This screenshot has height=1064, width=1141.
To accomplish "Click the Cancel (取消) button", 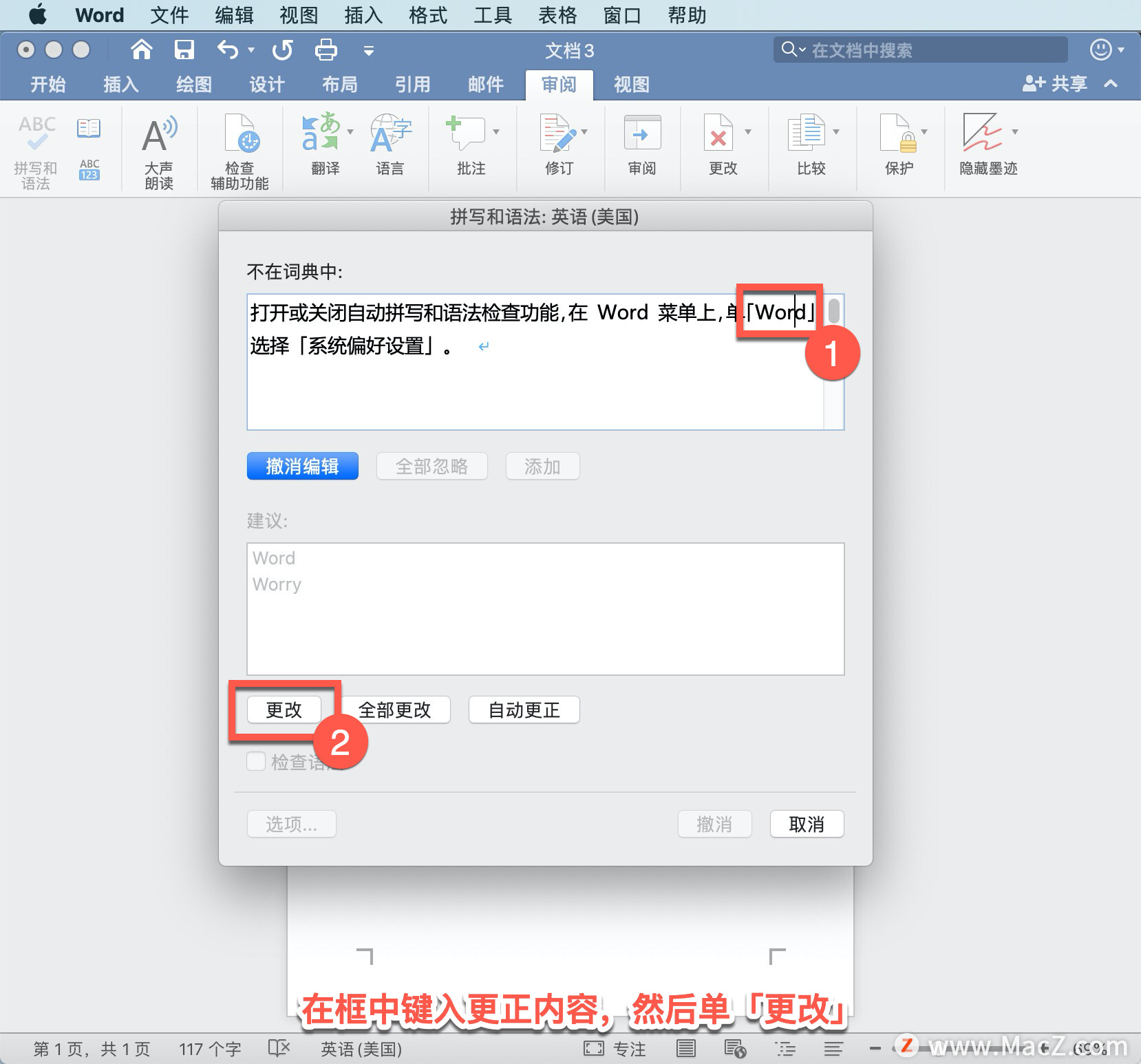I will pyautogui.click(x=807, y=824).
